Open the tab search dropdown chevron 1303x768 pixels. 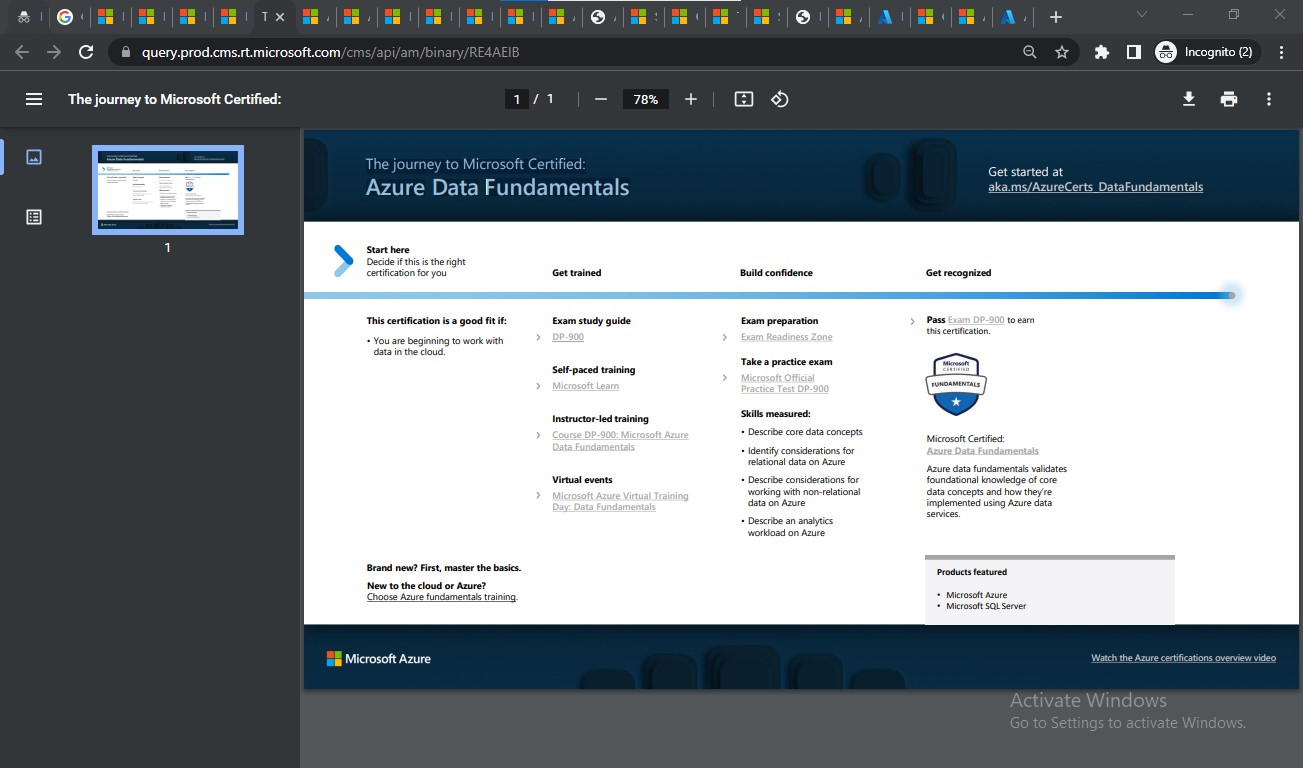tap(1141, 16)
